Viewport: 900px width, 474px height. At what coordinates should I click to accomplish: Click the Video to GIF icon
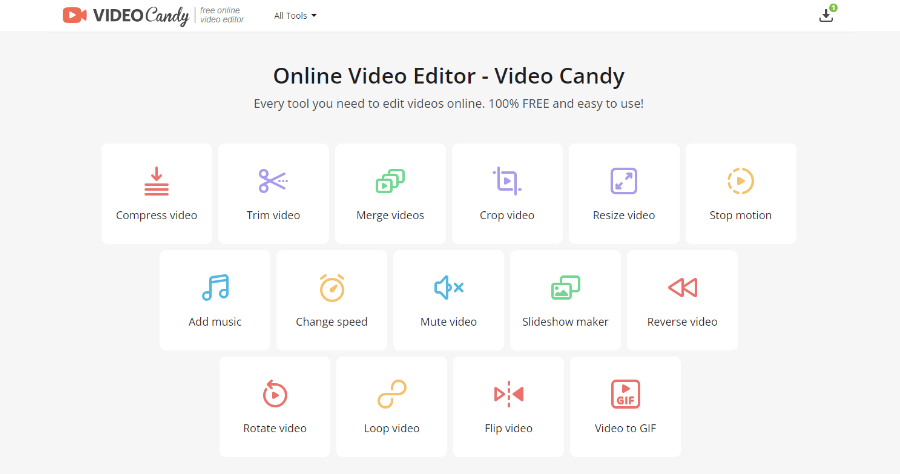625,394
